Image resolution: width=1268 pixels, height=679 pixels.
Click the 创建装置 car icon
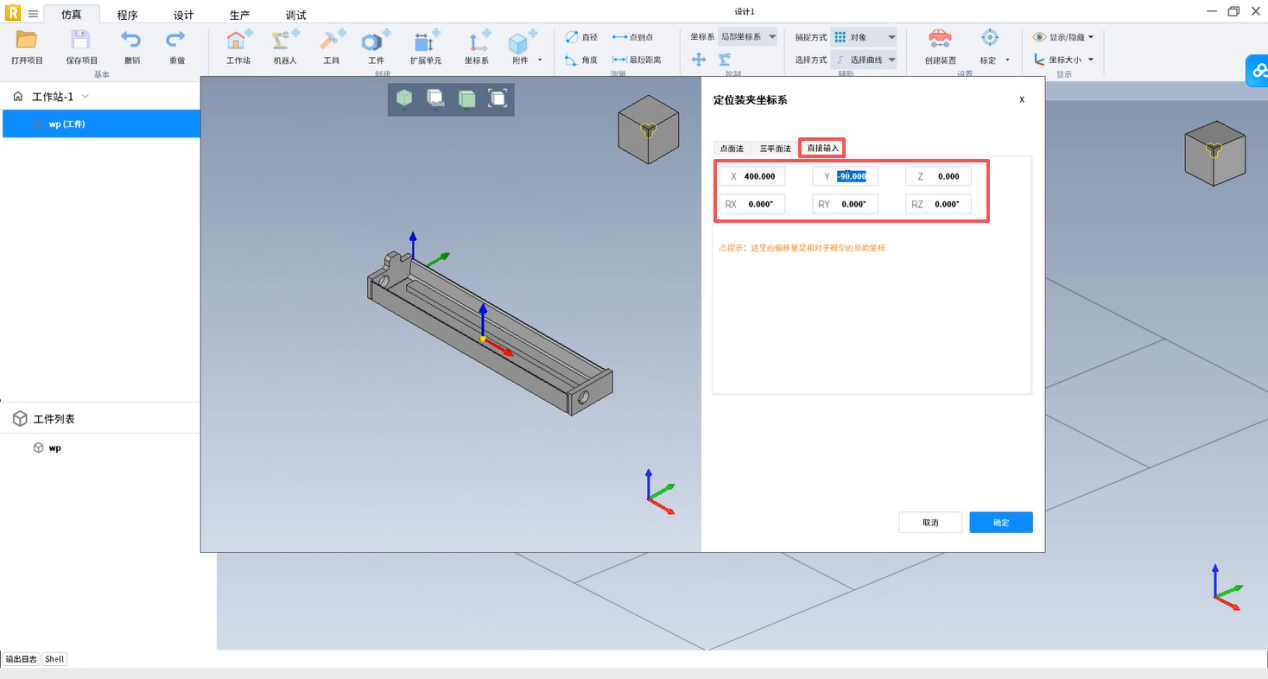point(939,39)
